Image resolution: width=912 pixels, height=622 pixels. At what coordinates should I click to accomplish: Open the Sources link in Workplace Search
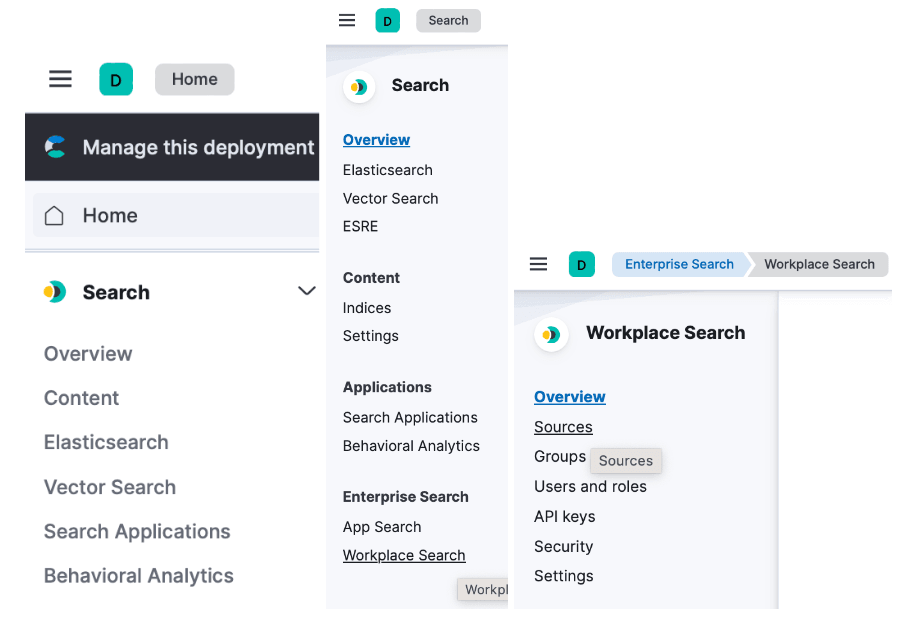pos(563,427)
